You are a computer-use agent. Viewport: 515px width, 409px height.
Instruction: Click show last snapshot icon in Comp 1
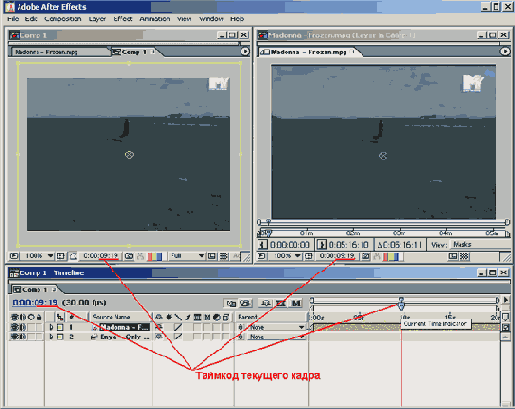(x=140, y=256)
